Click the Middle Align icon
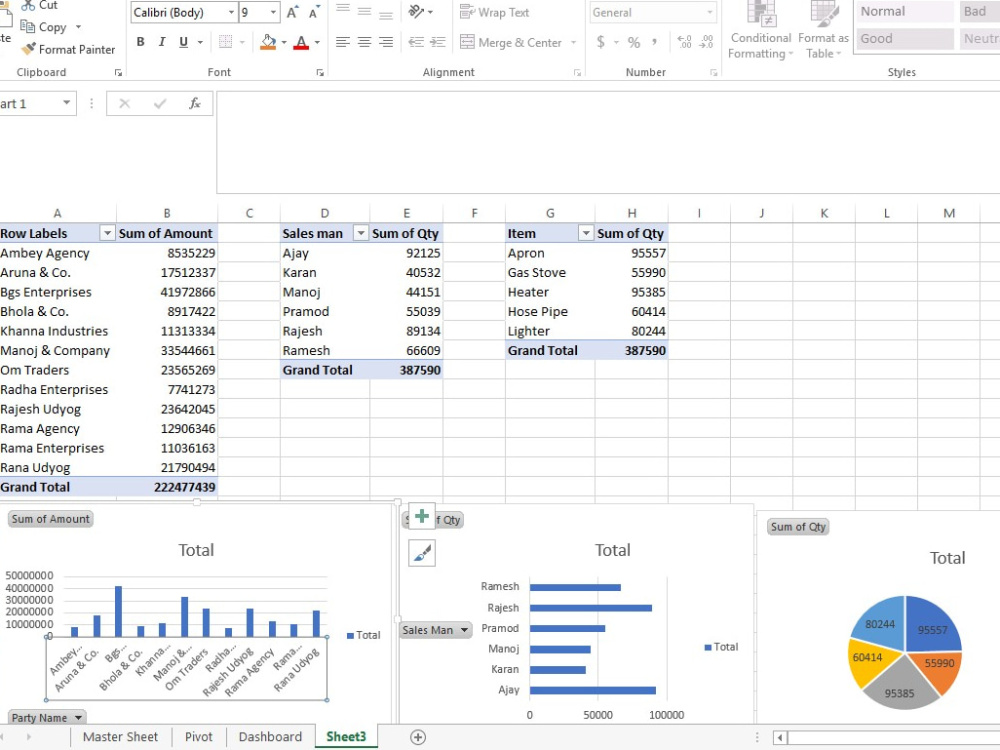 [x=364, y=11]
